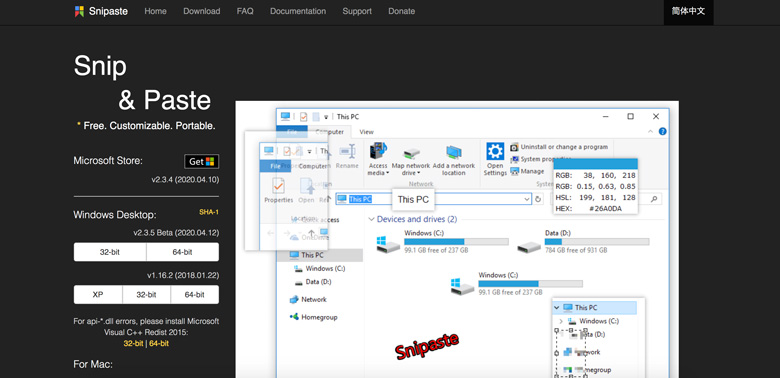The width and height of the screenshot is (780, 378).
Task: Click the pasted This PC text label
Action: point(413,199)
